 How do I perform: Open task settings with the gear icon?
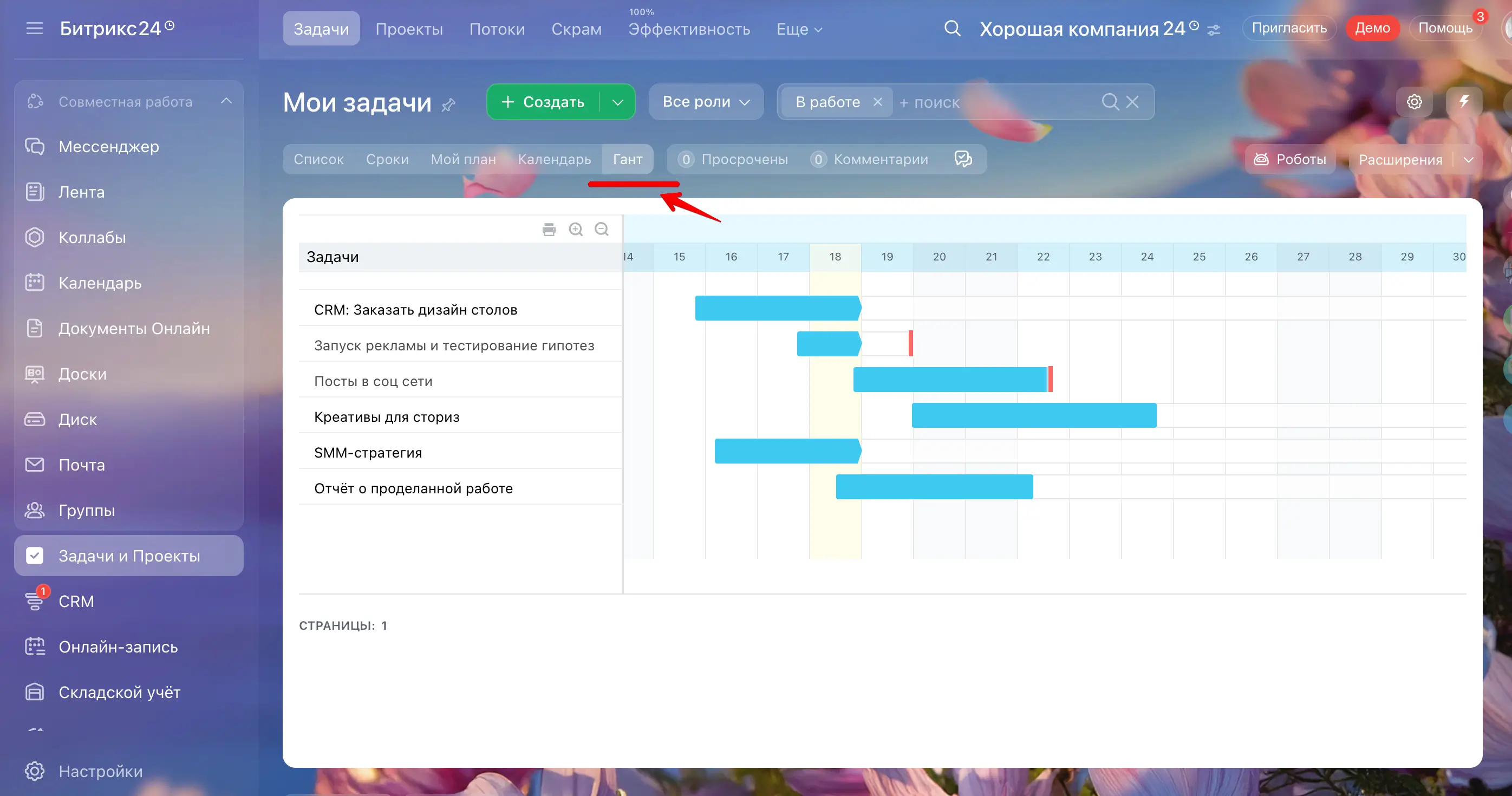tap(1414, 102)
